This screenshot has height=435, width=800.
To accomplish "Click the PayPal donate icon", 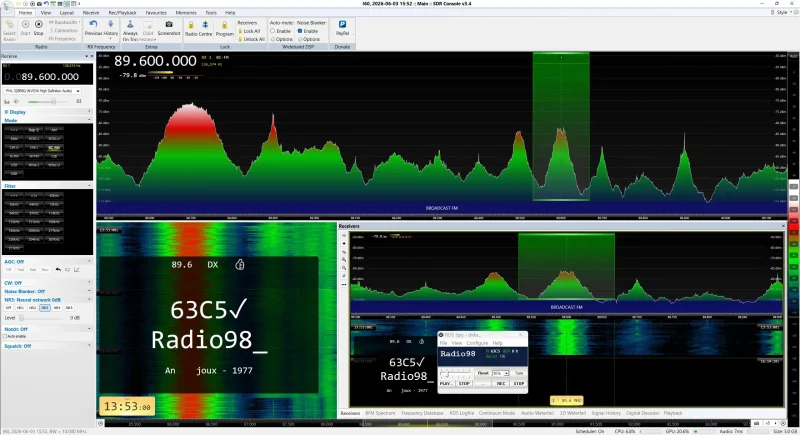I will pyautogui.click(x=342, y=24).
